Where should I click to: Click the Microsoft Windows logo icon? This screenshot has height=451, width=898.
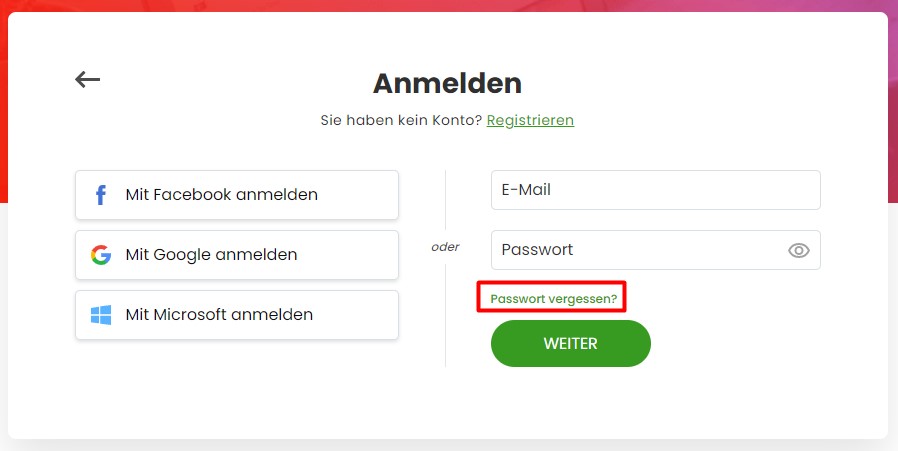point(101,315)
